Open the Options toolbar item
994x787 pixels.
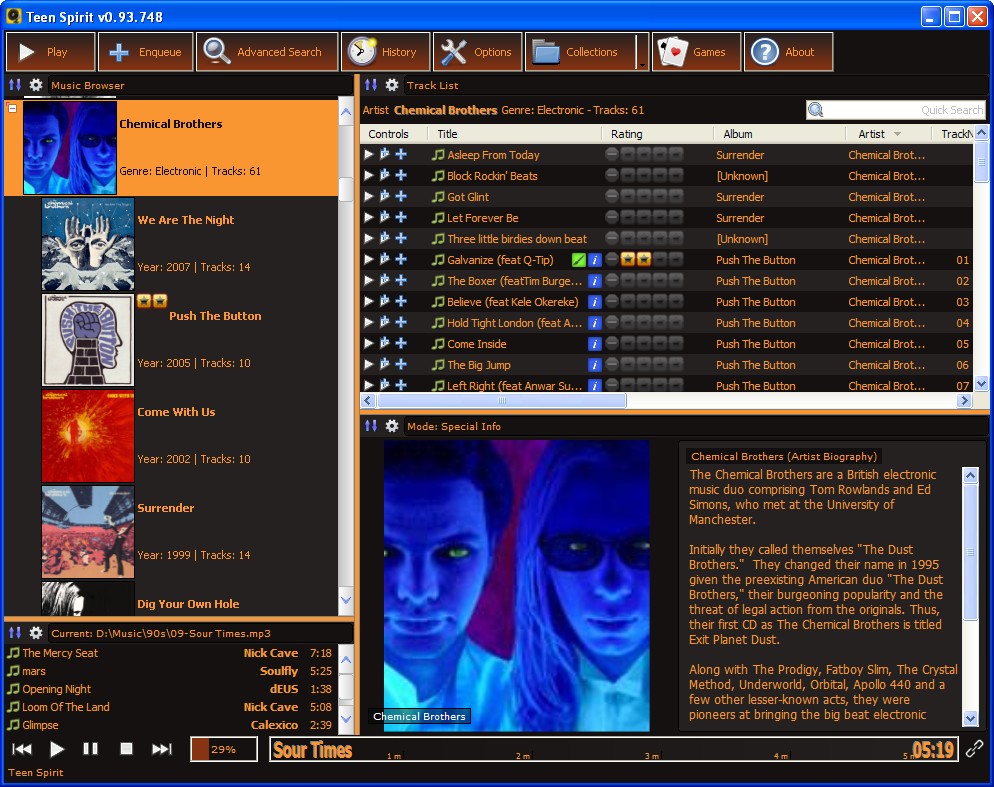tap(477, 52)
